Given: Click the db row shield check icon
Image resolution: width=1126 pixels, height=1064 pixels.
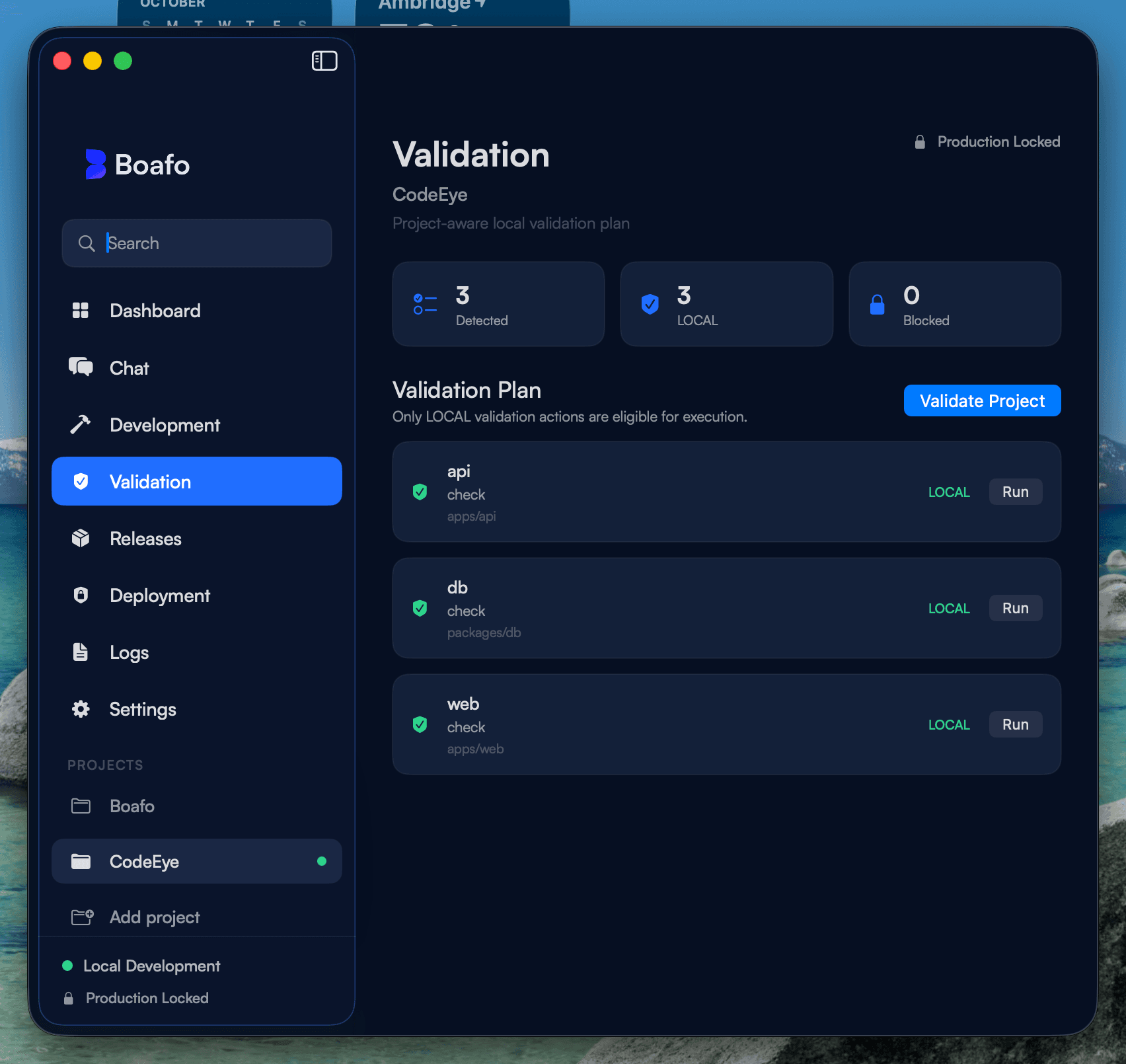Looking at the screenshot, I should 420,608.
